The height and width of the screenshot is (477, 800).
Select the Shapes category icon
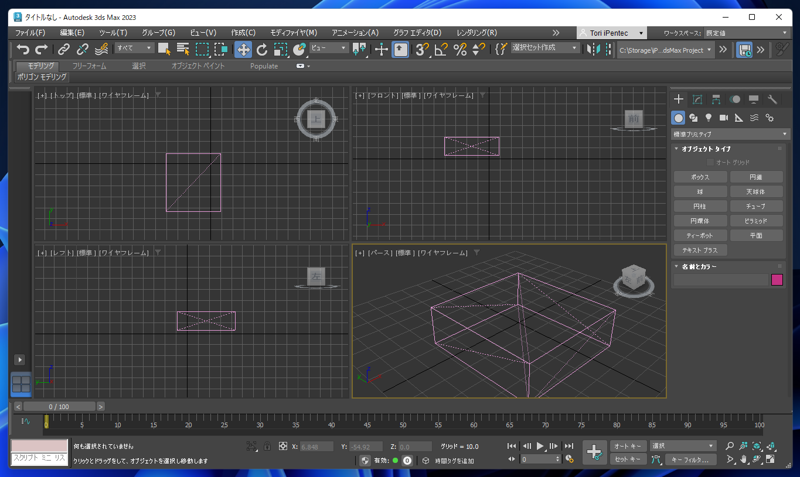click(x=693, y=118)
